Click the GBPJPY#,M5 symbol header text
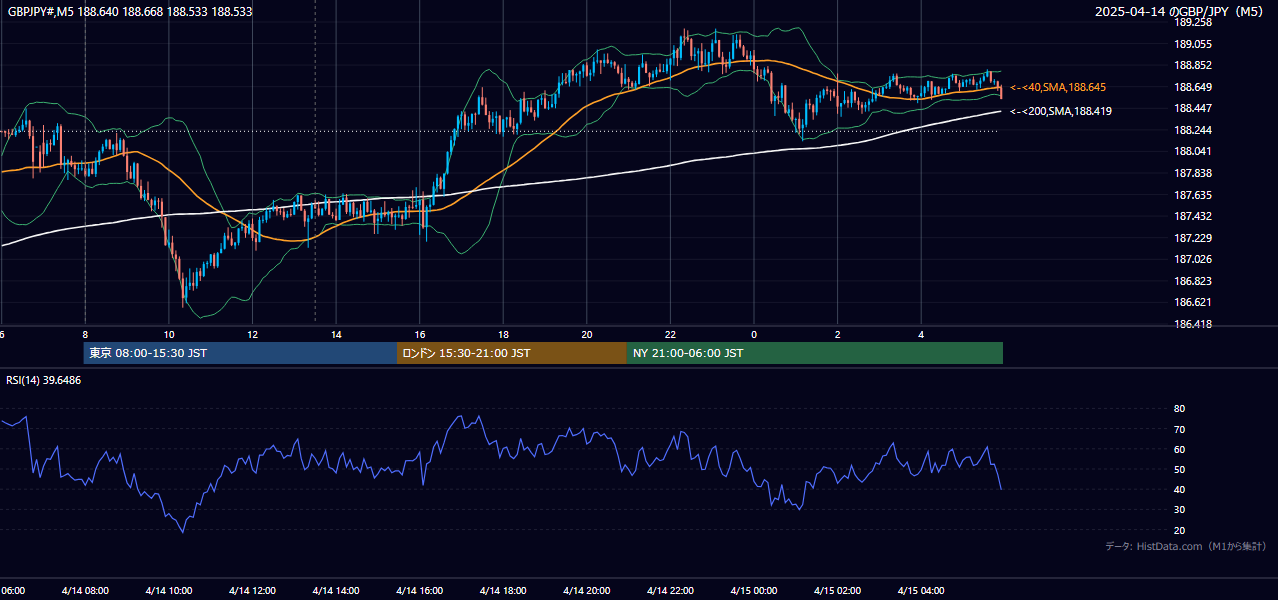The height and width of the screenshot is (600, 1278). (x=128, y=12)
